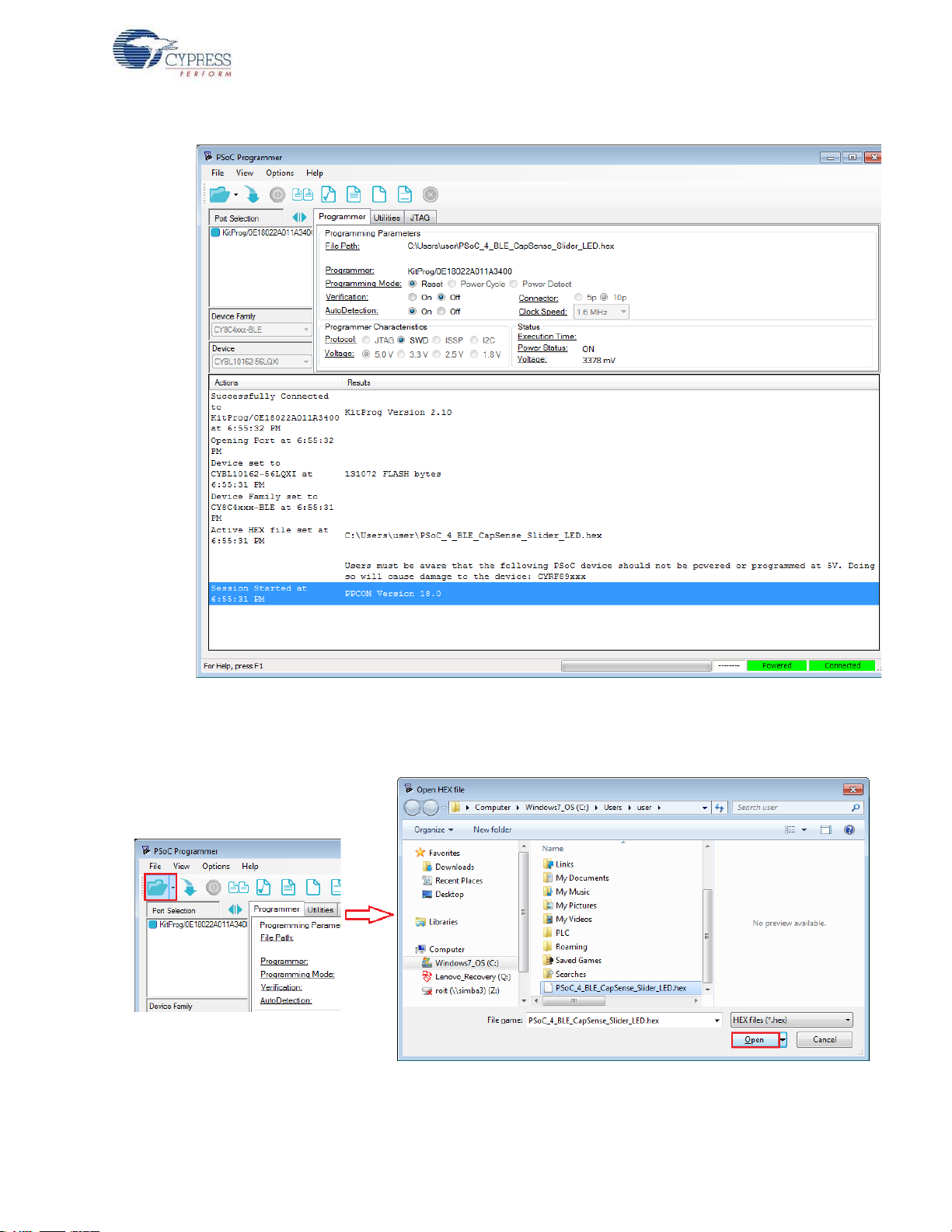Image resolution: width=952 pixels, height=1232 pixels.
Task: Click blank page toolbar icon in full PSoC Programmer window
Action: [379, 194]
